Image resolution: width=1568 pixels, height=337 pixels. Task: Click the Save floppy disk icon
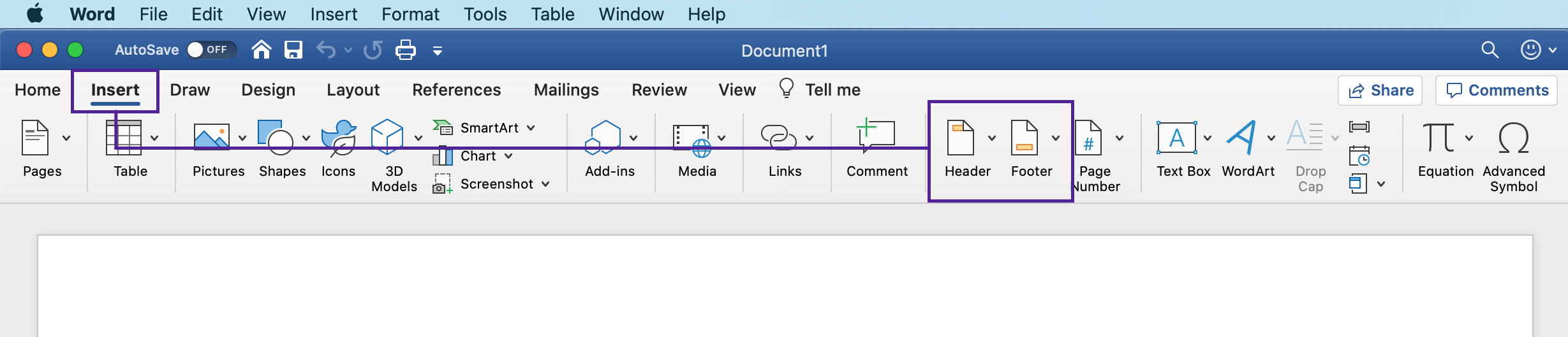point(293,50)
